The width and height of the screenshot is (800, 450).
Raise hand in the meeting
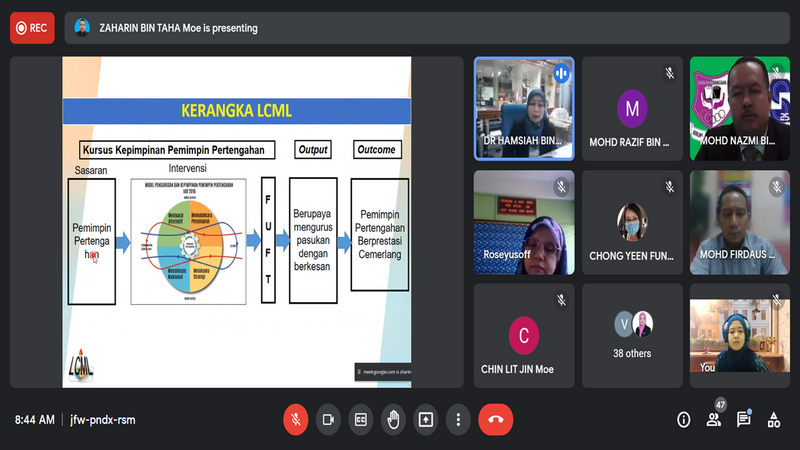click(393, 420)
